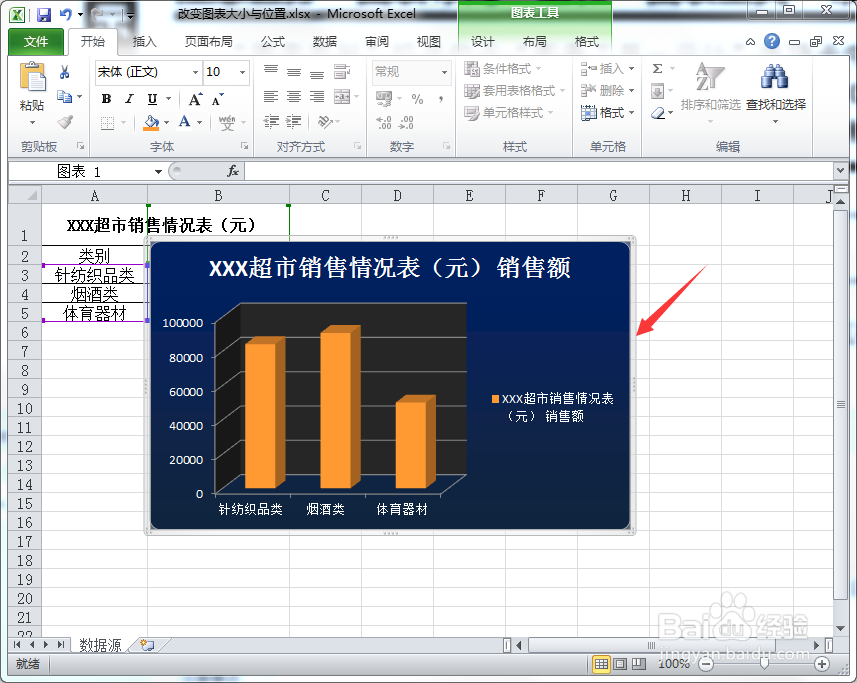Click Align Text Right icon
This screenshot has height=683, width=857.
pyautogui.click(x=317, y=97)
